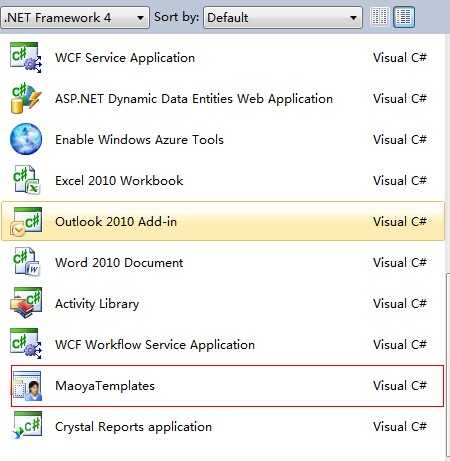Screen dimensions: 450x461
Task: Click the Activity Library icon
Action: (26, 303)
